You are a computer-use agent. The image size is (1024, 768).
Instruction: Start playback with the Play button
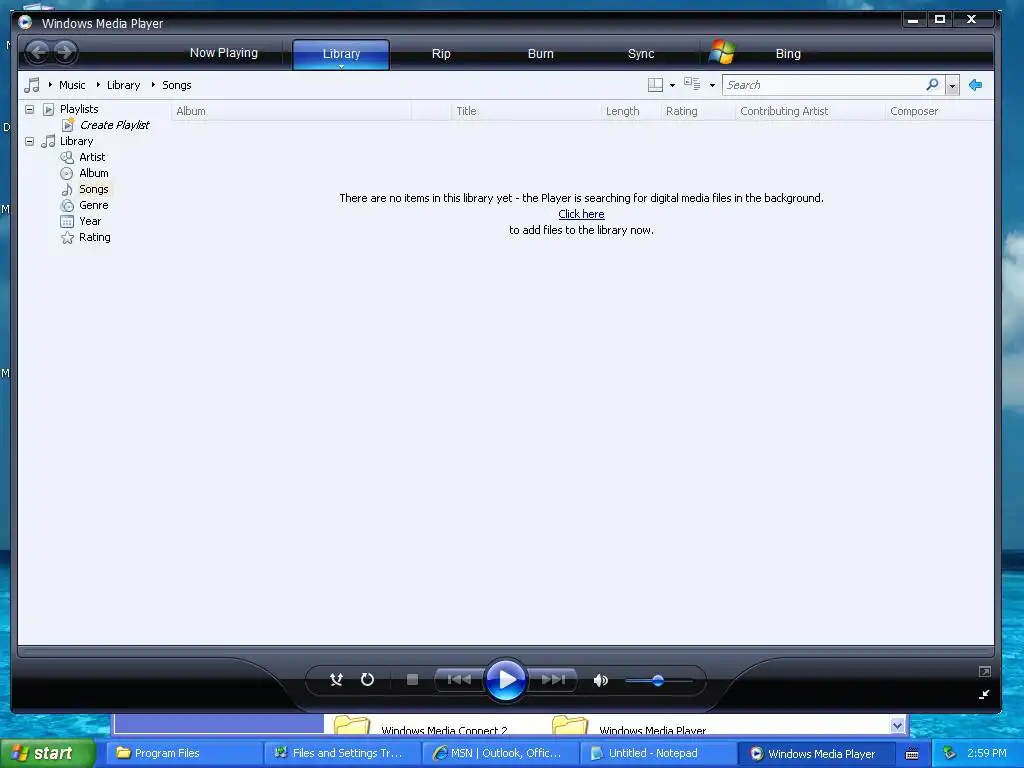[505, 680]
